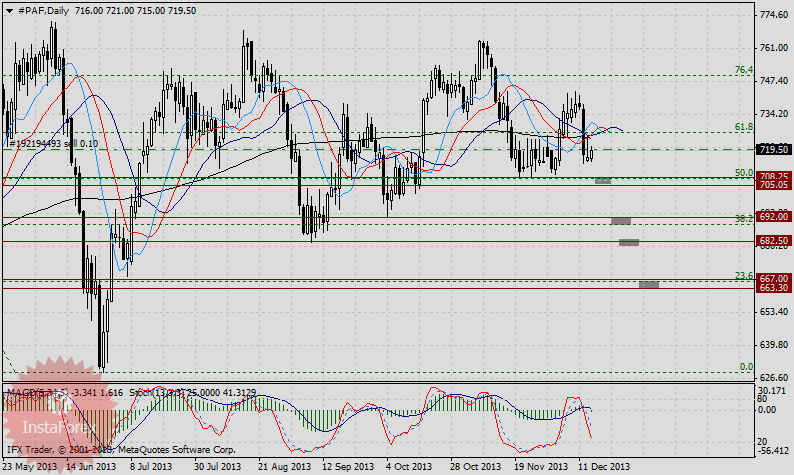Click the gray target box near 682.50
Image resolution: width=794 pixels, height=475 pixels.
[629, 242]
